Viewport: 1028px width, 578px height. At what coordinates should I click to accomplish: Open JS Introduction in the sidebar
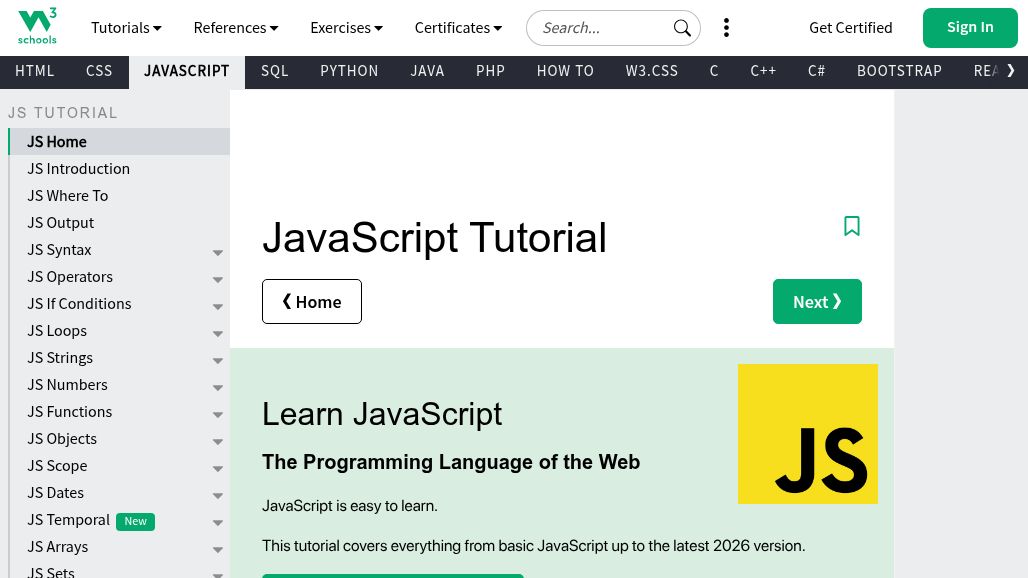click(119, 168)
